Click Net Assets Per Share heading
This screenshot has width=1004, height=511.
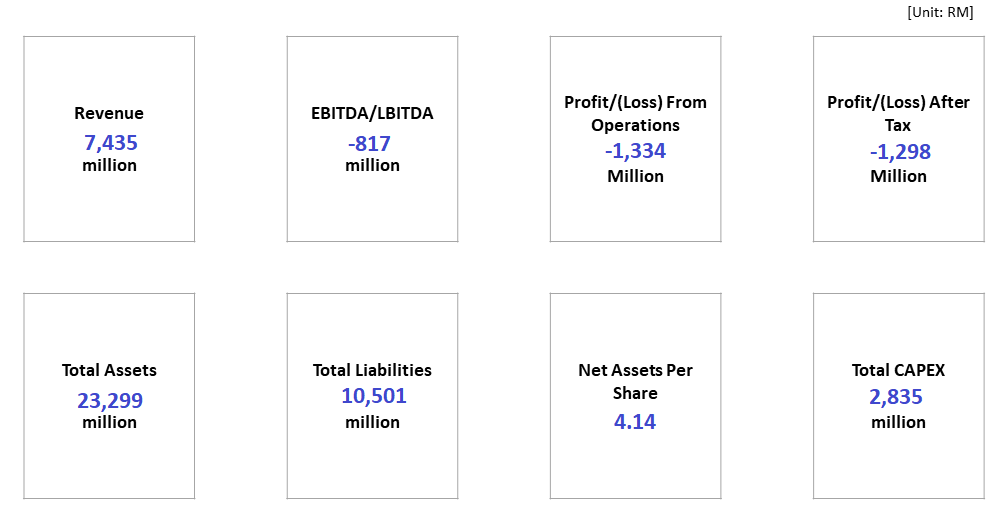tap(635, 381)
